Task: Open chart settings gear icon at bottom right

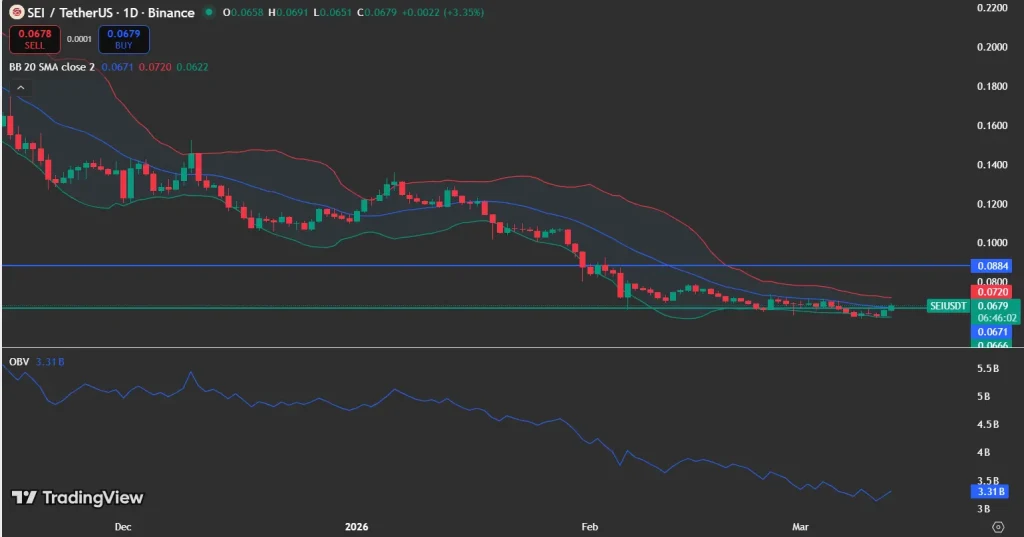Action: pos(998,527)
